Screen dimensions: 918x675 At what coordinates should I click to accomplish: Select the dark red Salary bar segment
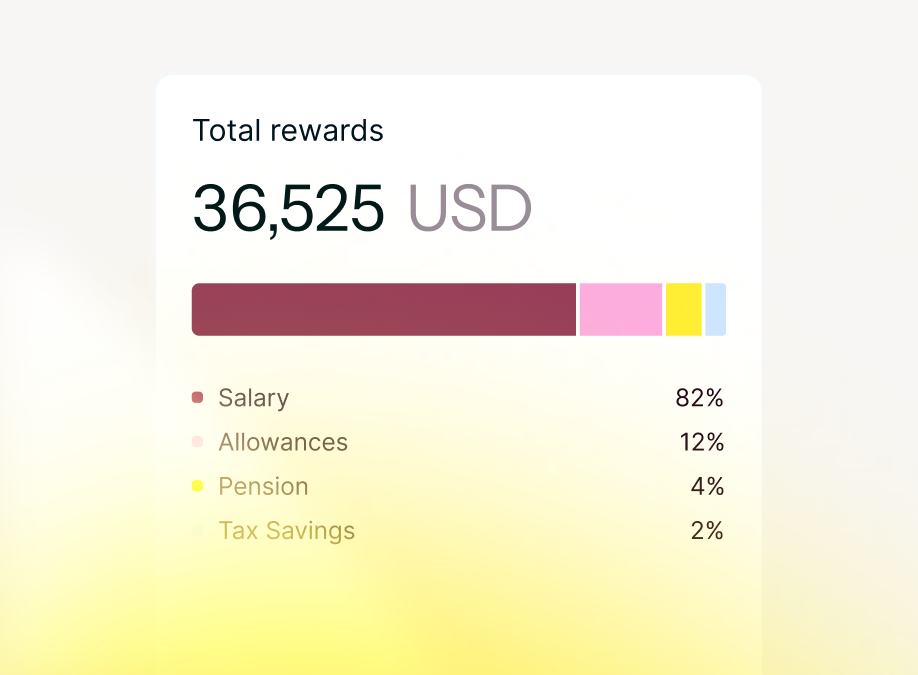point(384,310)
